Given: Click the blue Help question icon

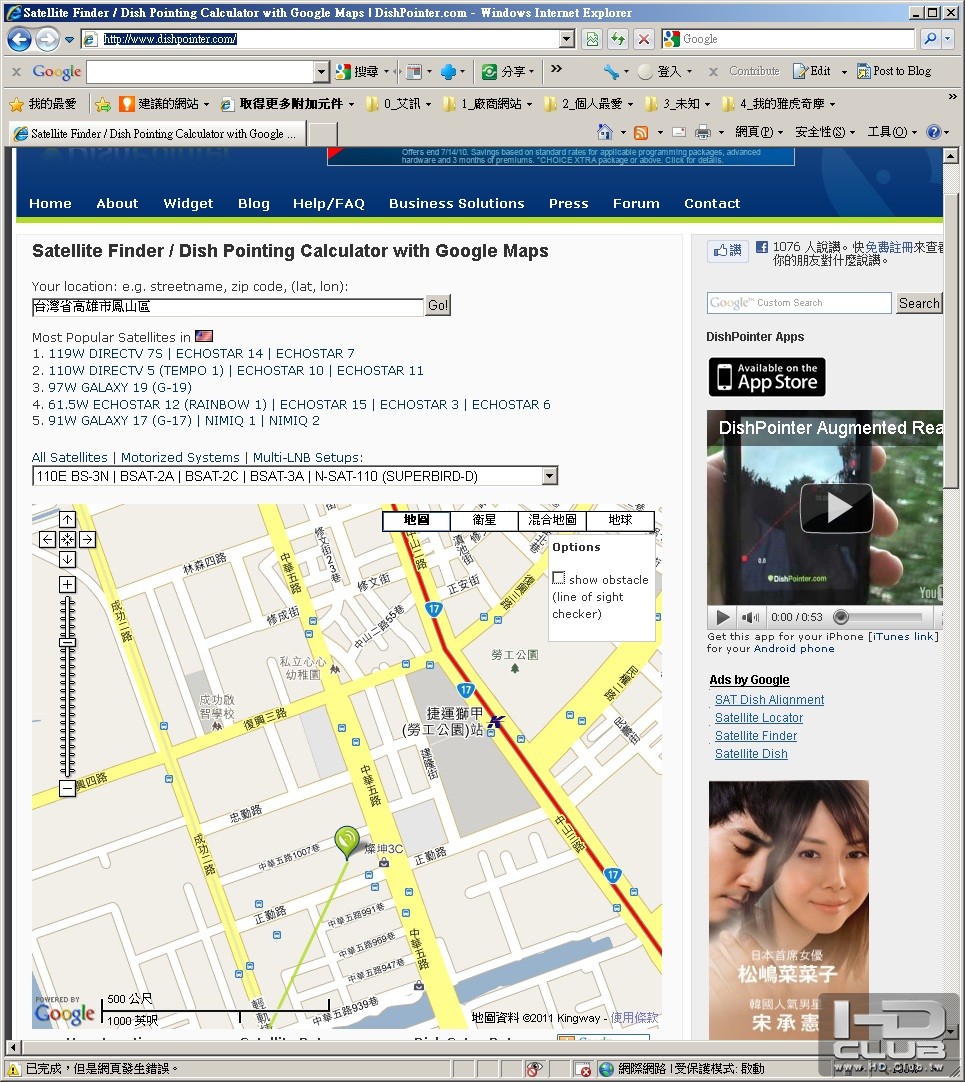Looking at the screenshot, I should tap(933, 132).
